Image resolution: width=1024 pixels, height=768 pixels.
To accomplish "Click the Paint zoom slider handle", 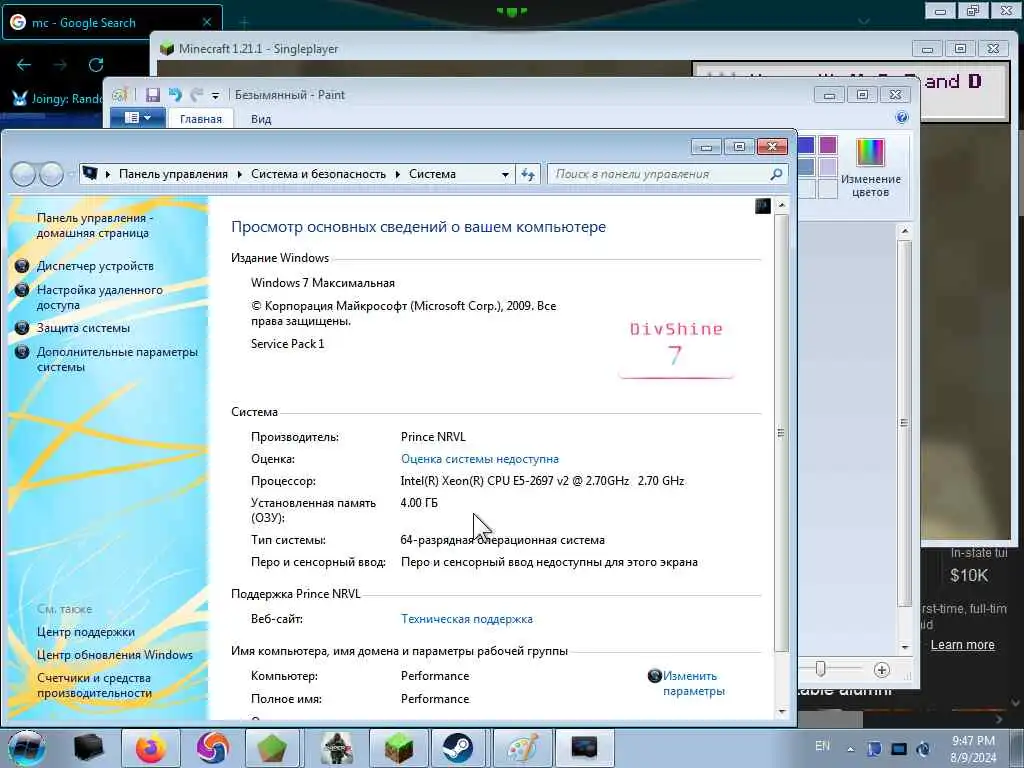I will click(821, 669).
